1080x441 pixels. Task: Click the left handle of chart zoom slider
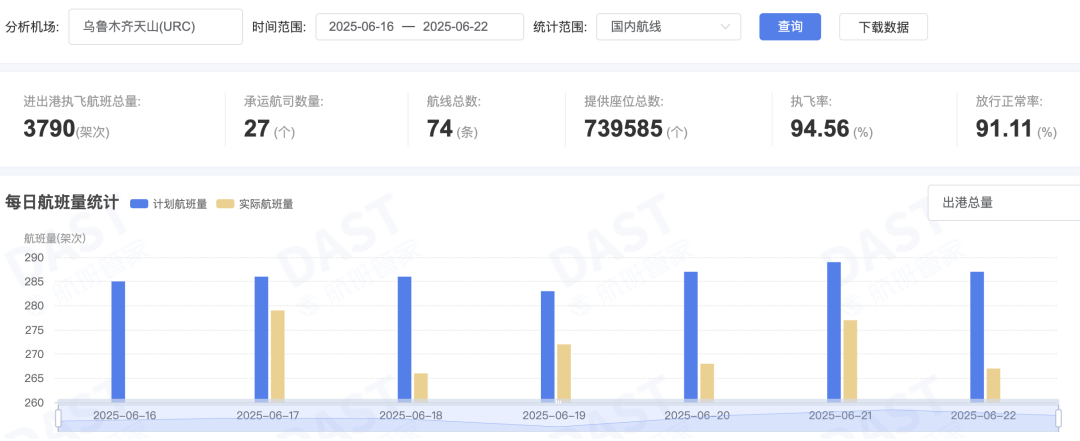[59, 418]
